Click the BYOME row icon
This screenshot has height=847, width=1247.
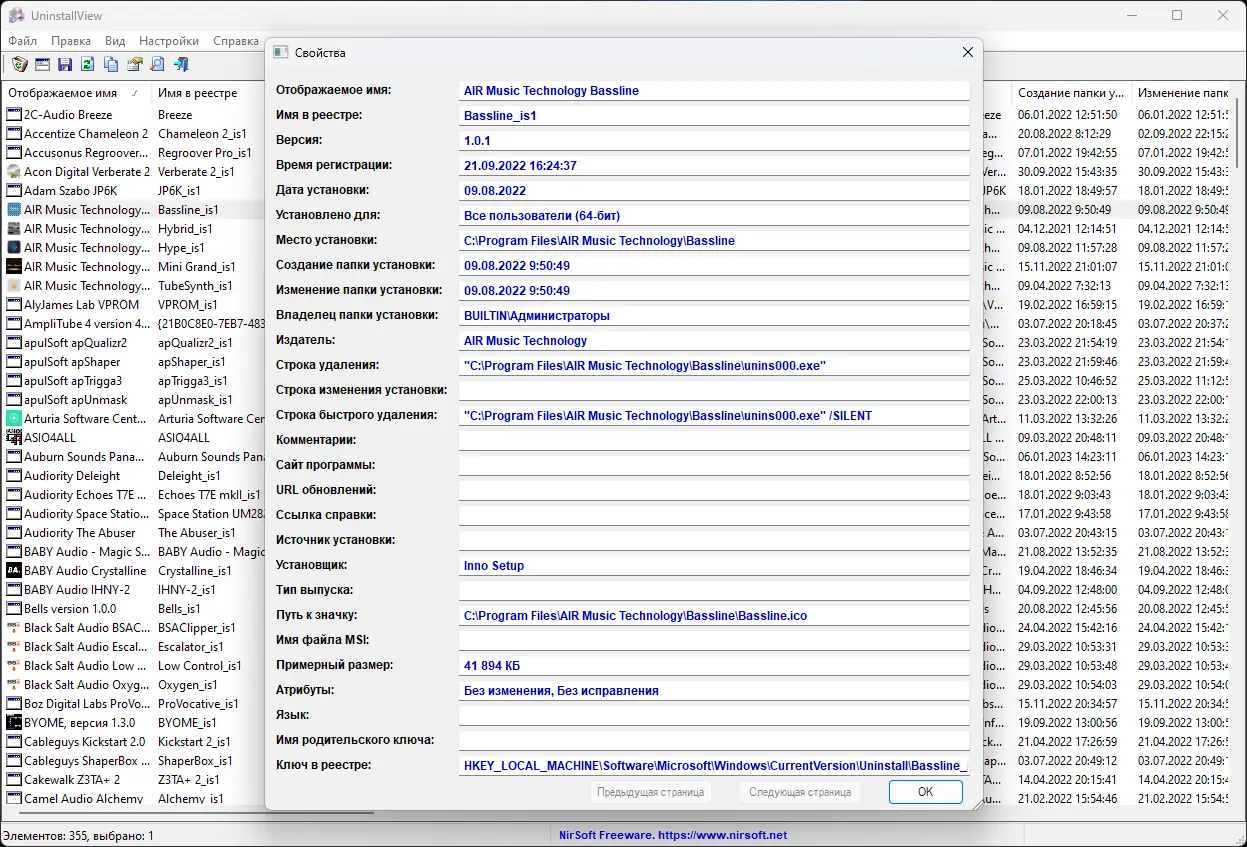coord(14,723)
